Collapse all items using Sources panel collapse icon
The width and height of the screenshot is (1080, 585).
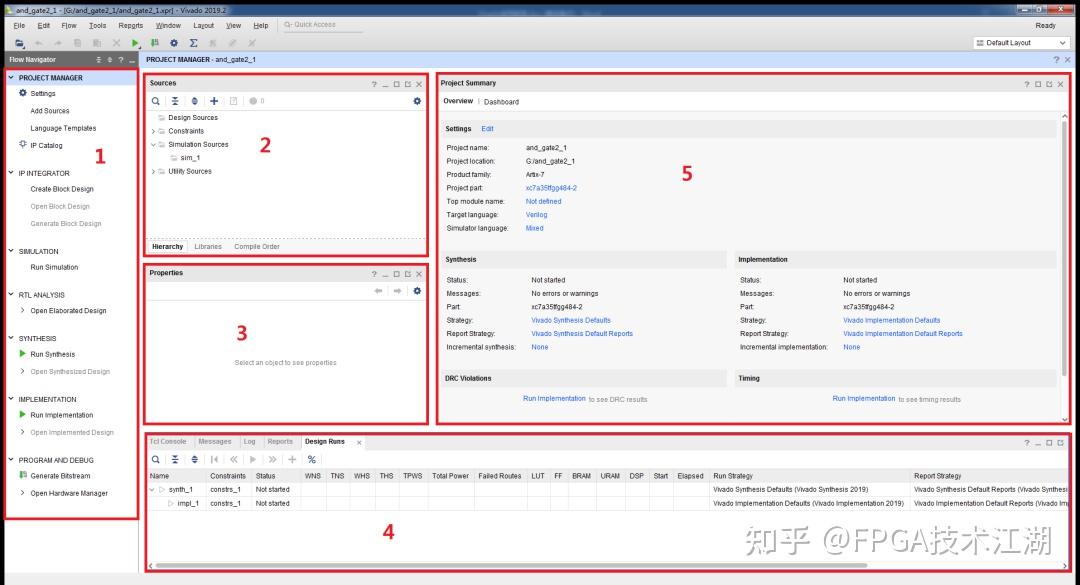pyautogui.click(x=175, y=100)
